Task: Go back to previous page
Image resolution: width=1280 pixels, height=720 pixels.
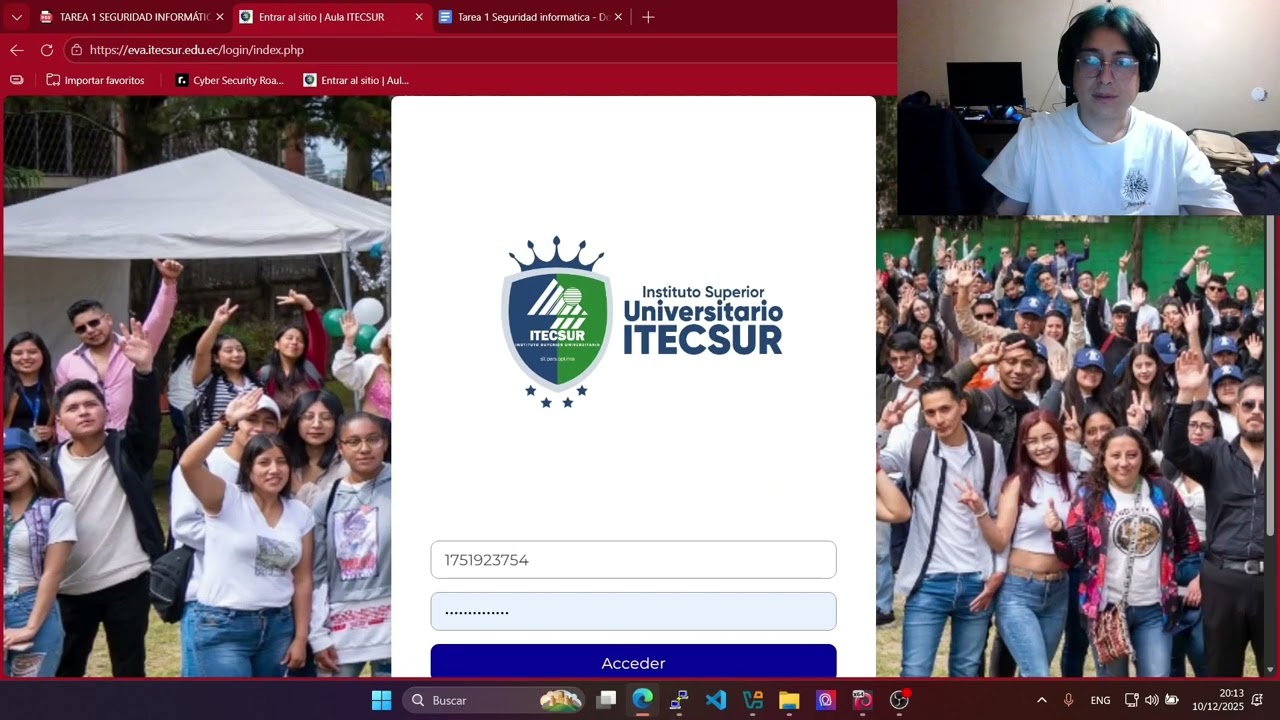Action: (x=17, y=50)
